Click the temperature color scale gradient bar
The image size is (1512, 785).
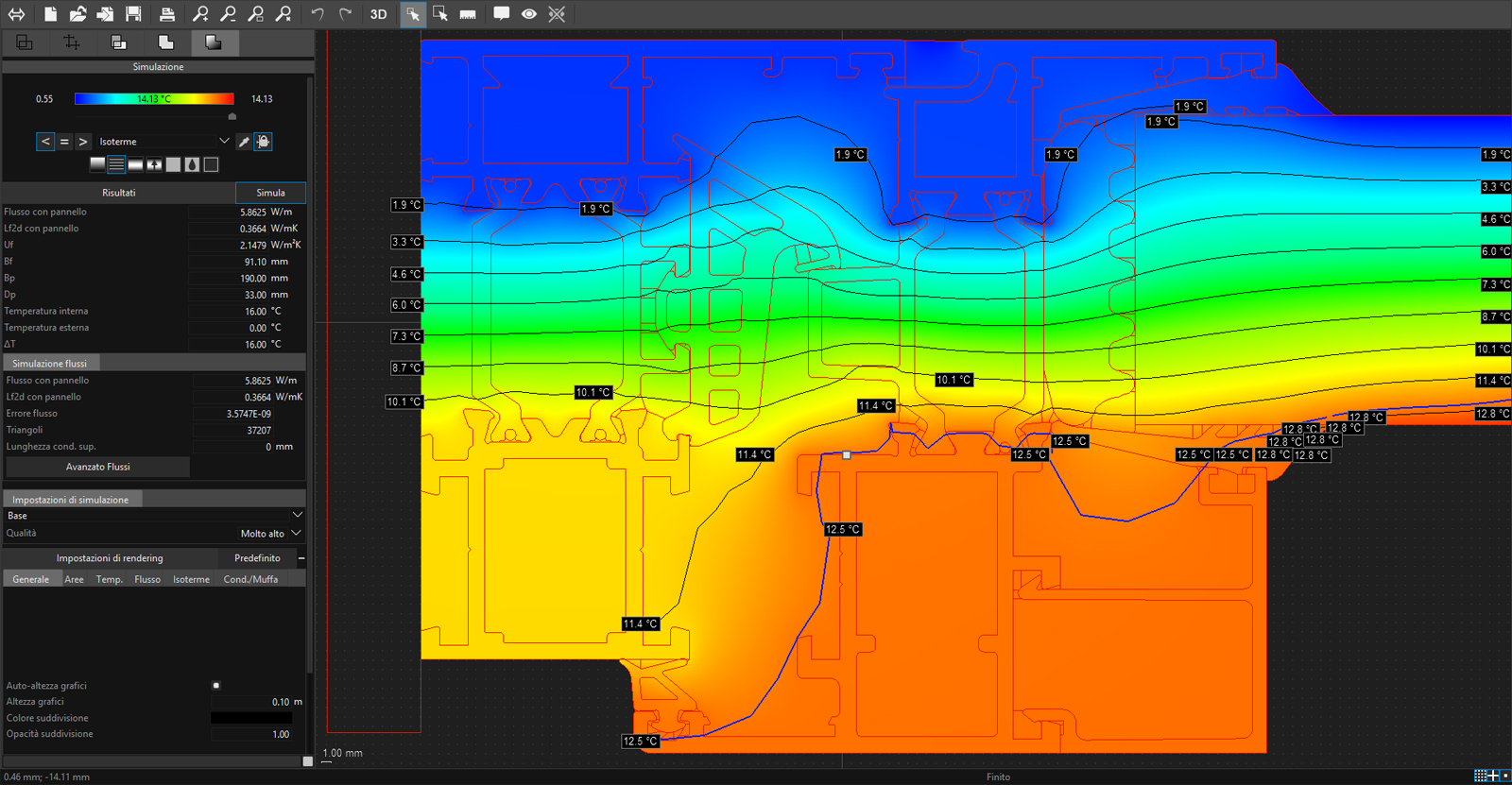pos(154,98)
